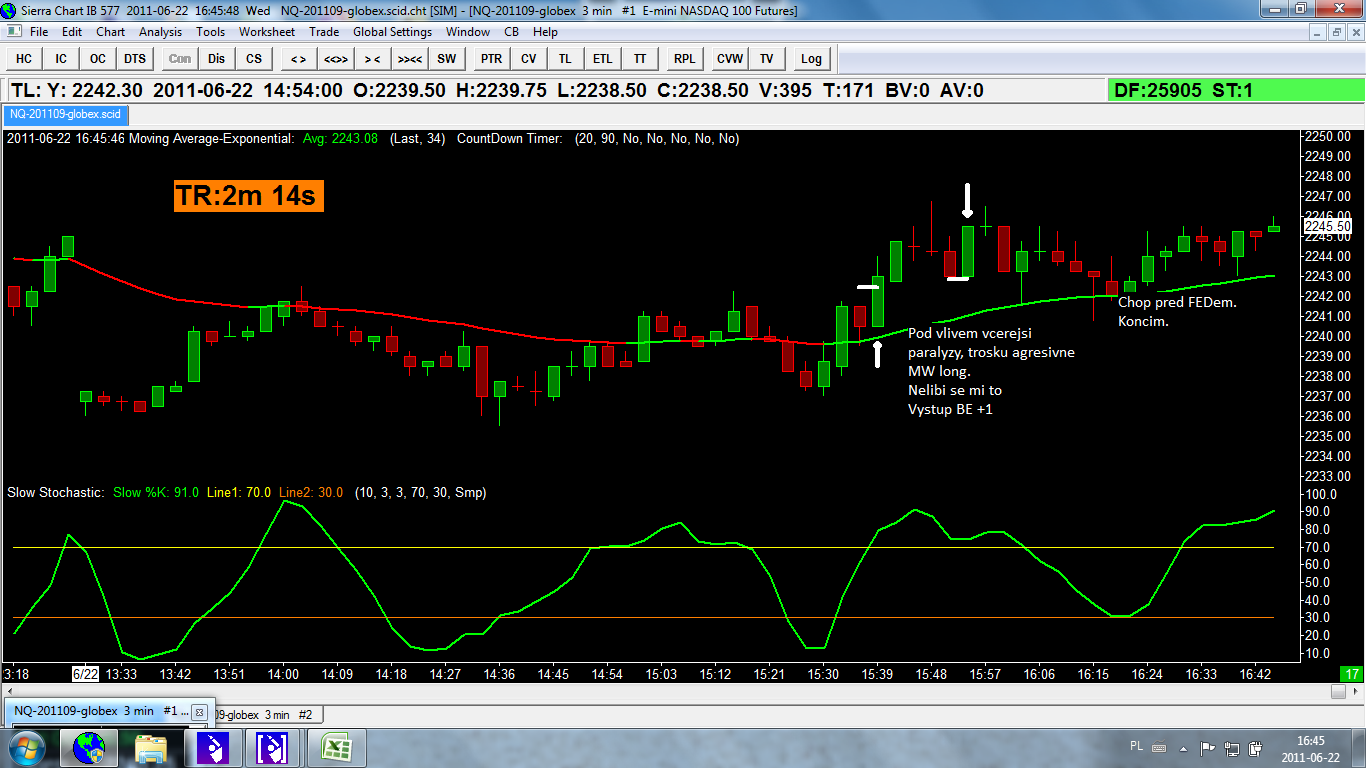
Task: Click the keyboard icon in system tray
Action: [x=1161, y=746]
